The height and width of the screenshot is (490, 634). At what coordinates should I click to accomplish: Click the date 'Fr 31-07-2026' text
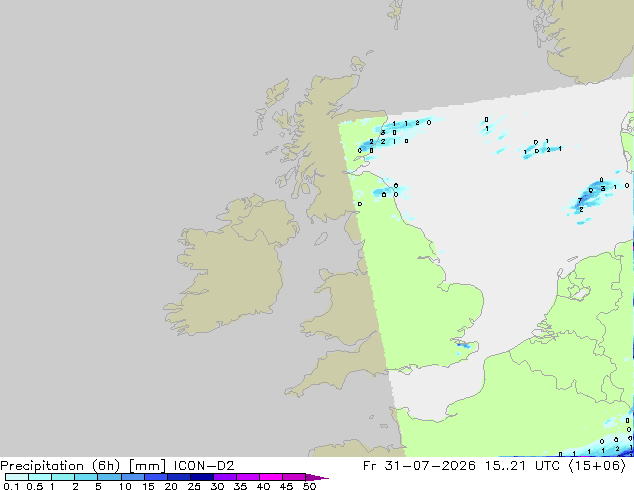click(x=419, y=466)
